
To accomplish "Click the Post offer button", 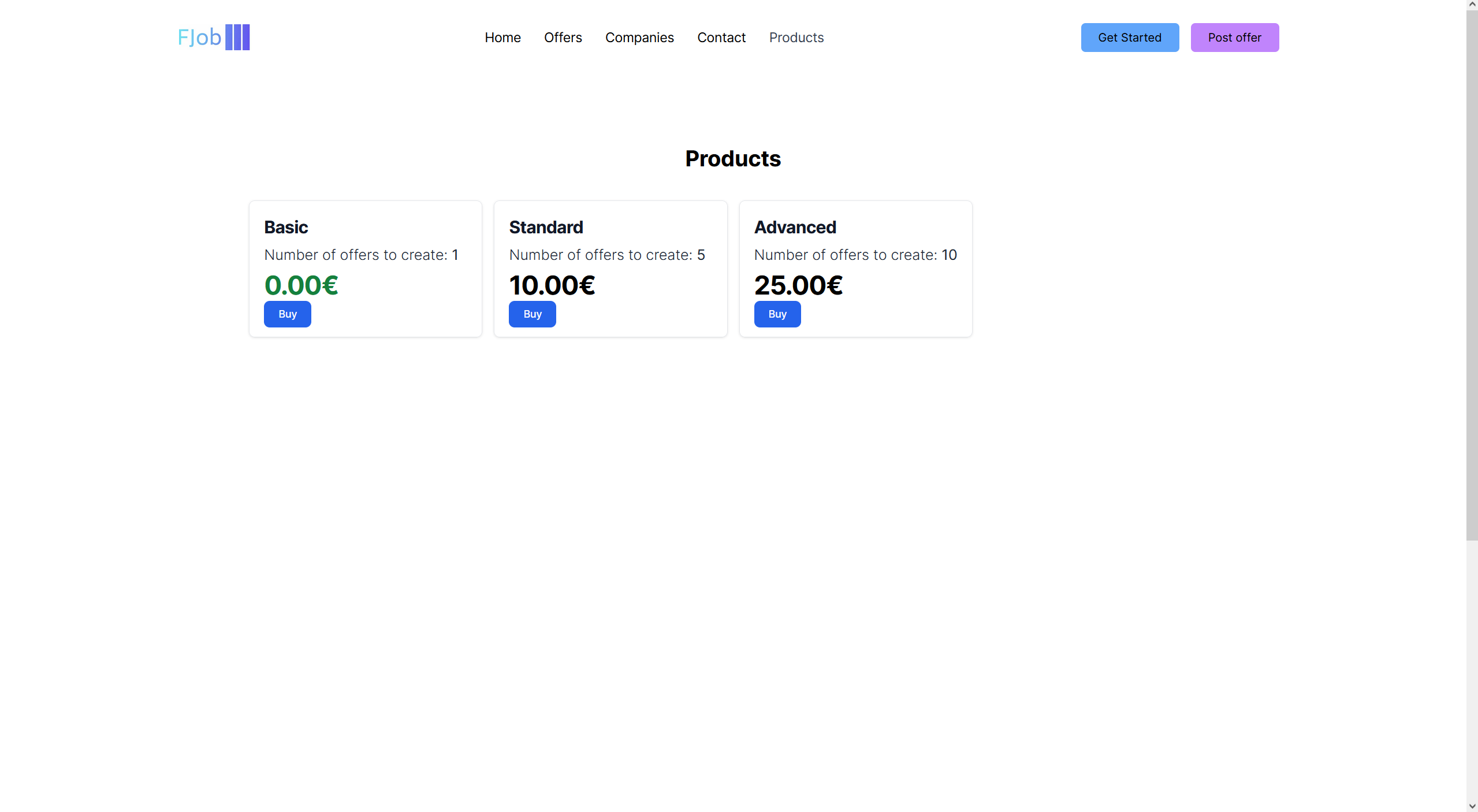I will click(x=1234, y=38).
